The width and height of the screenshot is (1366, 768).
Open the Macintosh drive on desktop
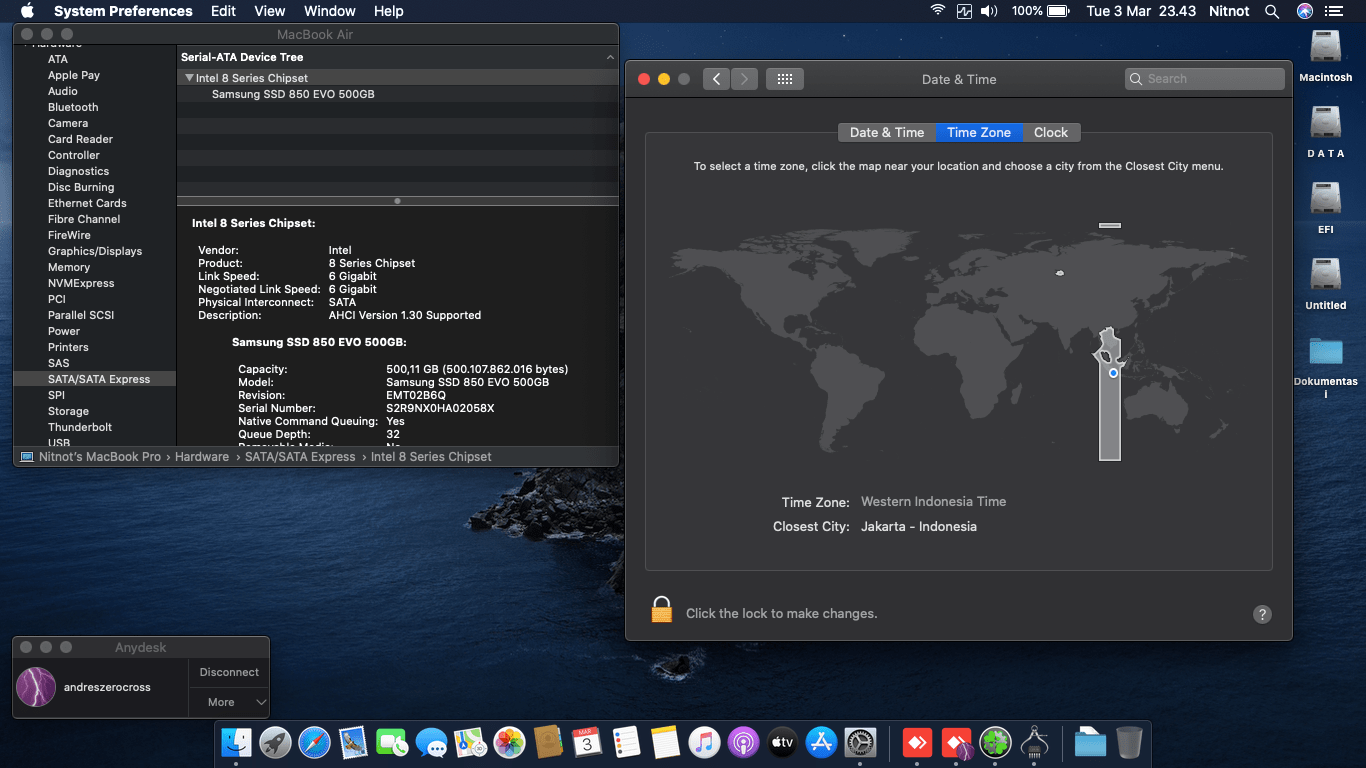(1326, 56)
